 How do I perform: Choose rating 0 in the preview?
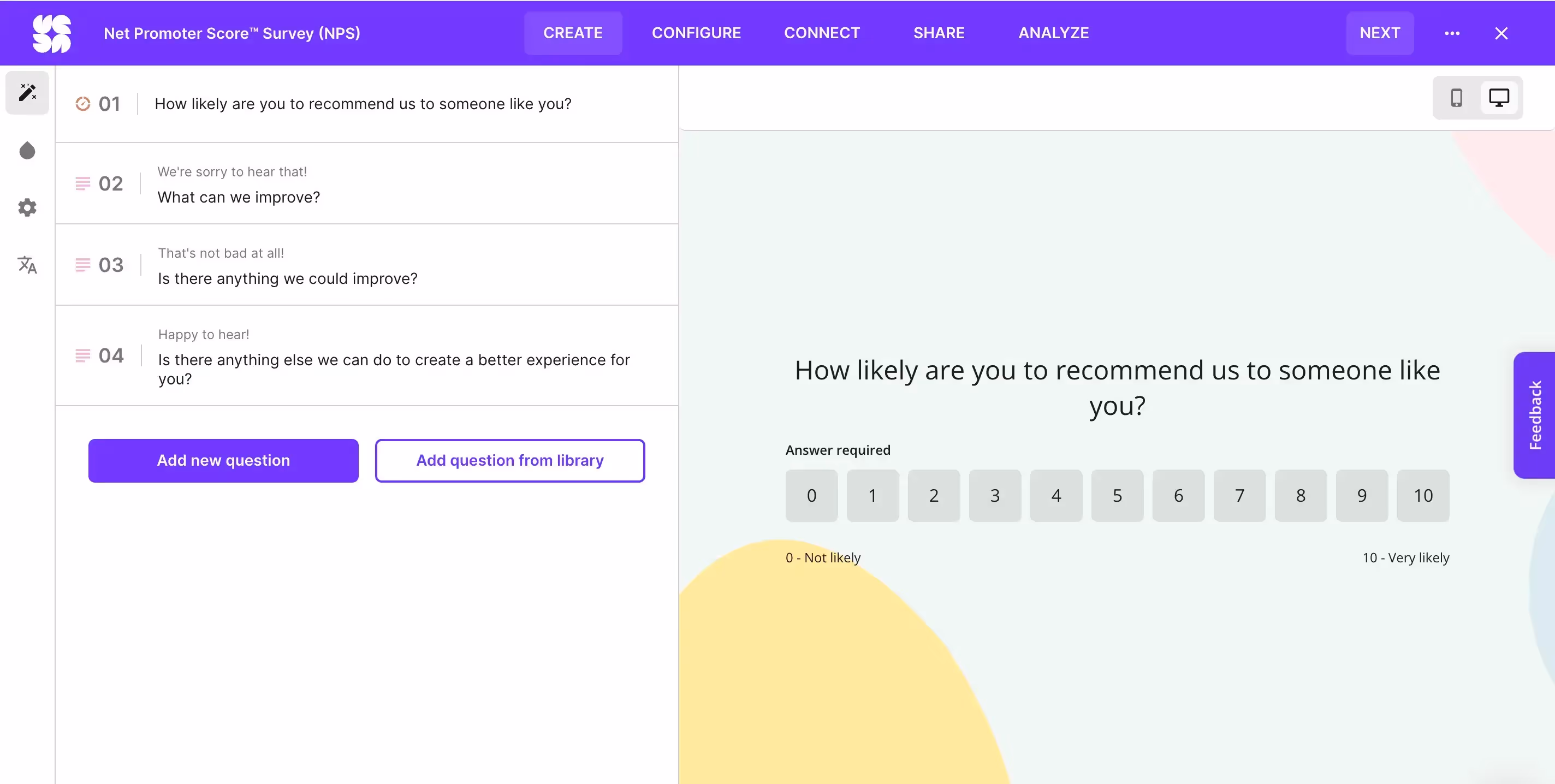(811, 496)
